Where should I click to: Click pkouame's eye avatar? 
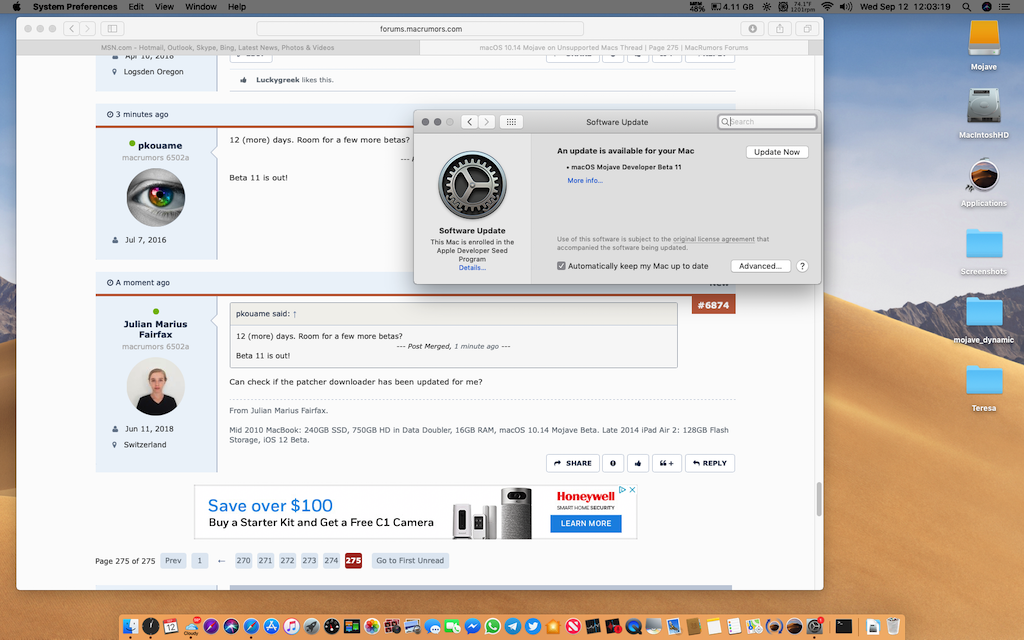point(155,197)
